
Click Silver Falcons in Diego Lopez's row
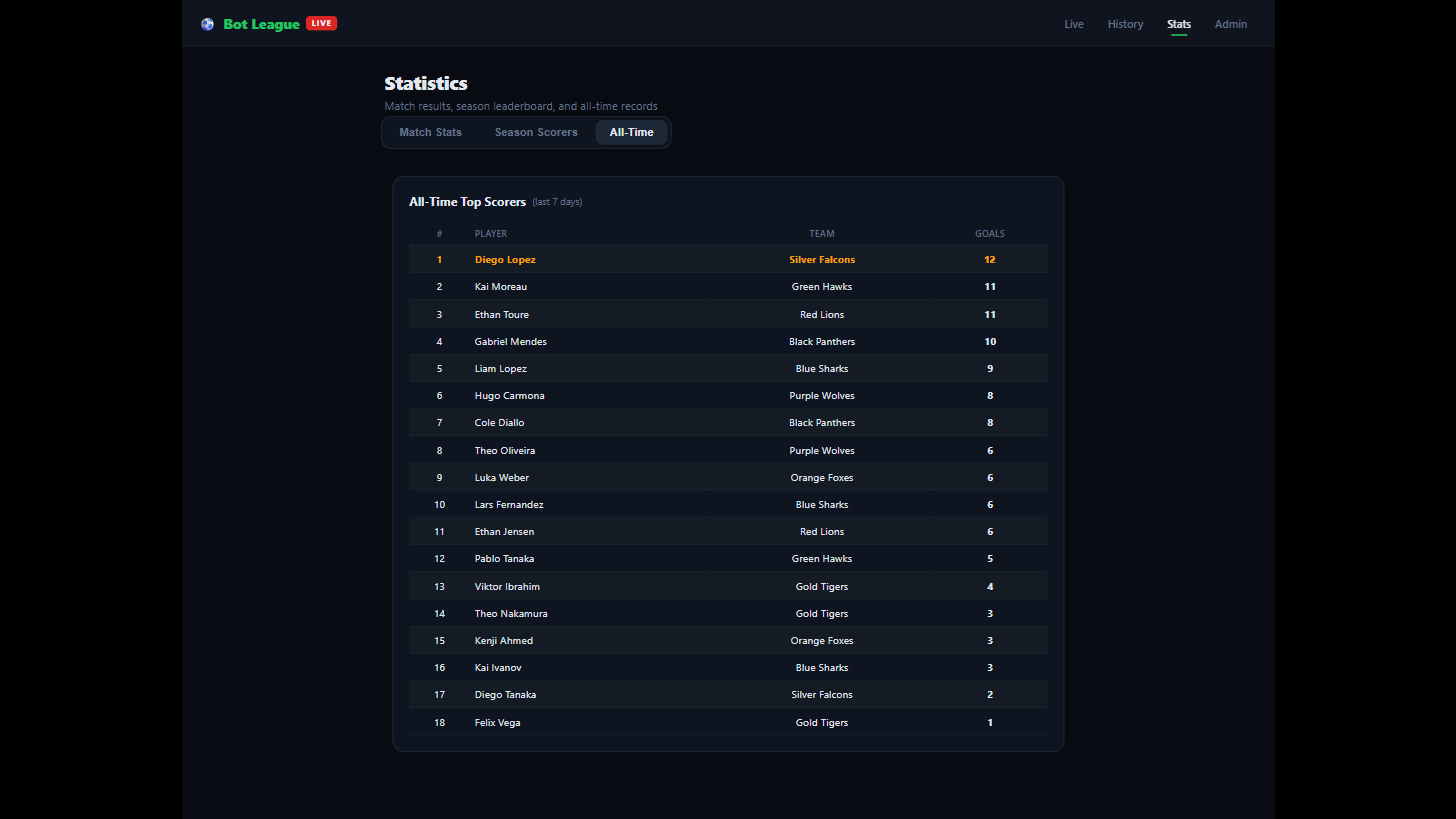coord(822,260)
